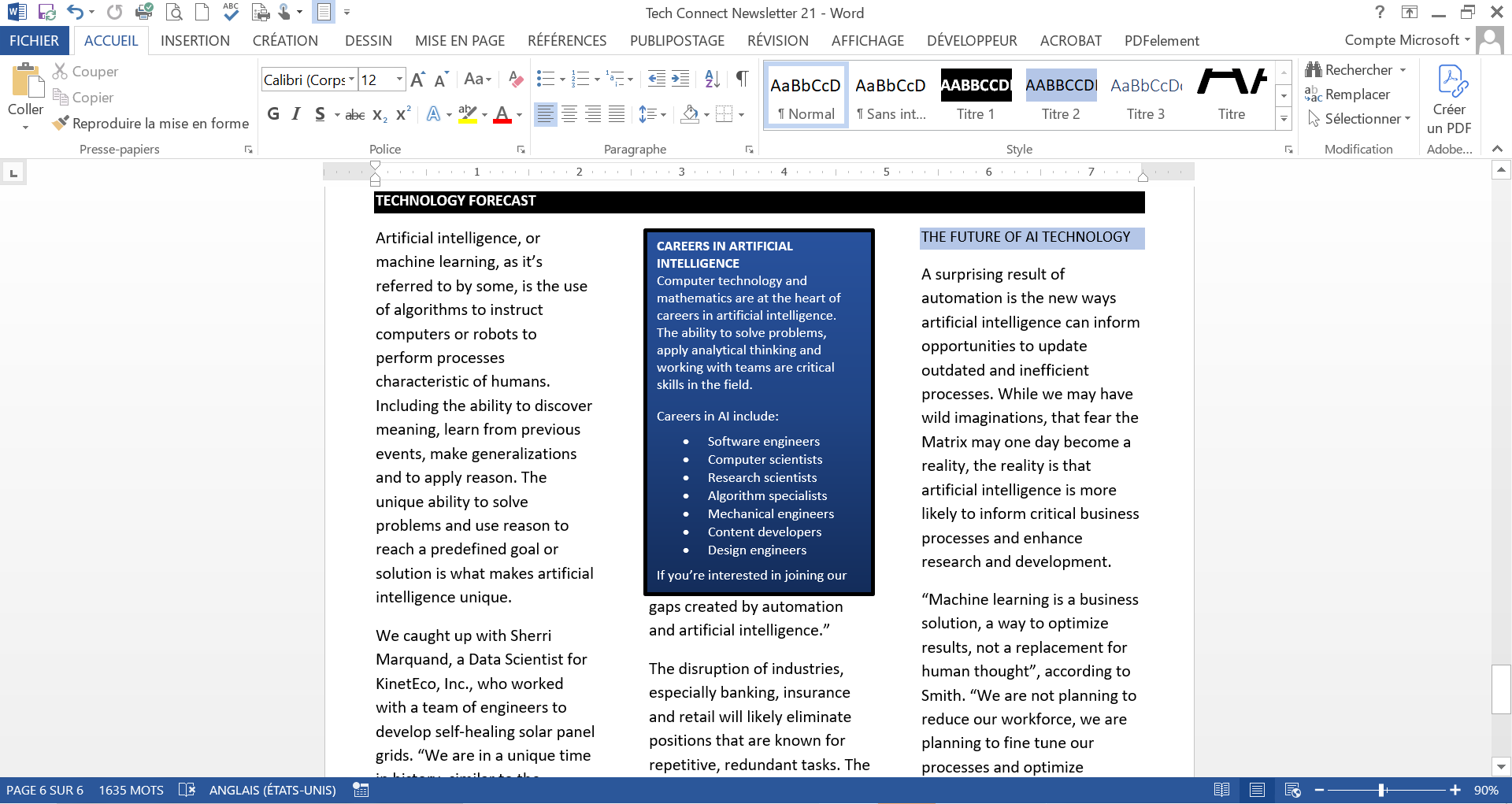
Task: Click the Undo arrow icon
Action: tap(75, 12)
